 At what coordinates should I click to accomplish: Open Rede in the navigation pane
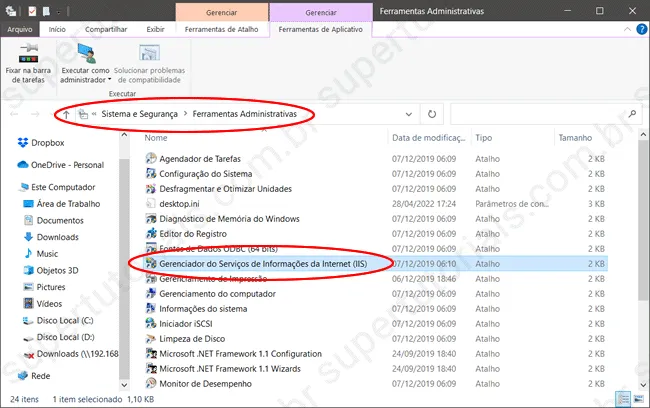(34, 376)
